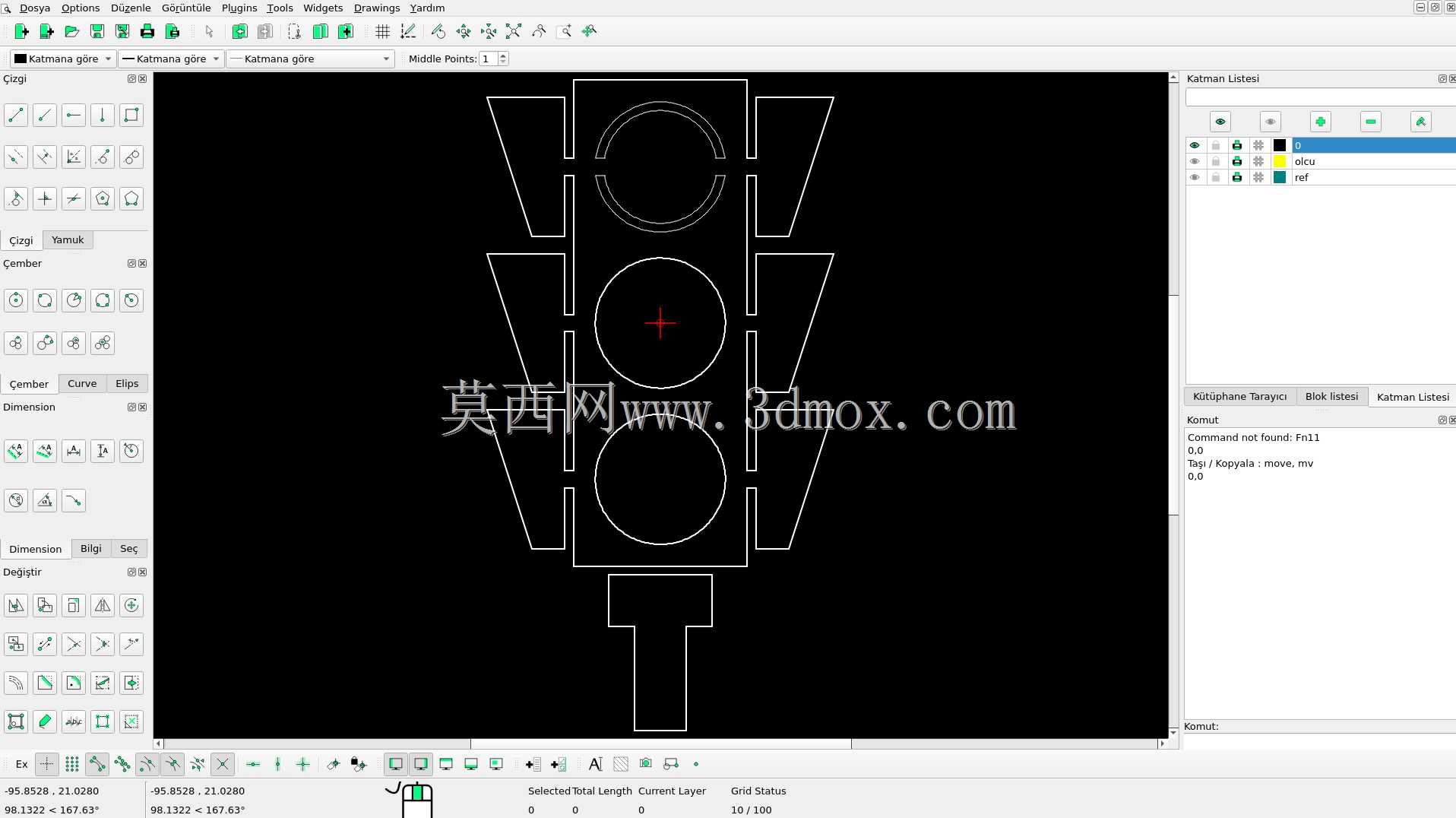This screenshot has height=818, width=1456.
Task: Click black color swatch of layer 0
Action: click(x=1280, y=145)
